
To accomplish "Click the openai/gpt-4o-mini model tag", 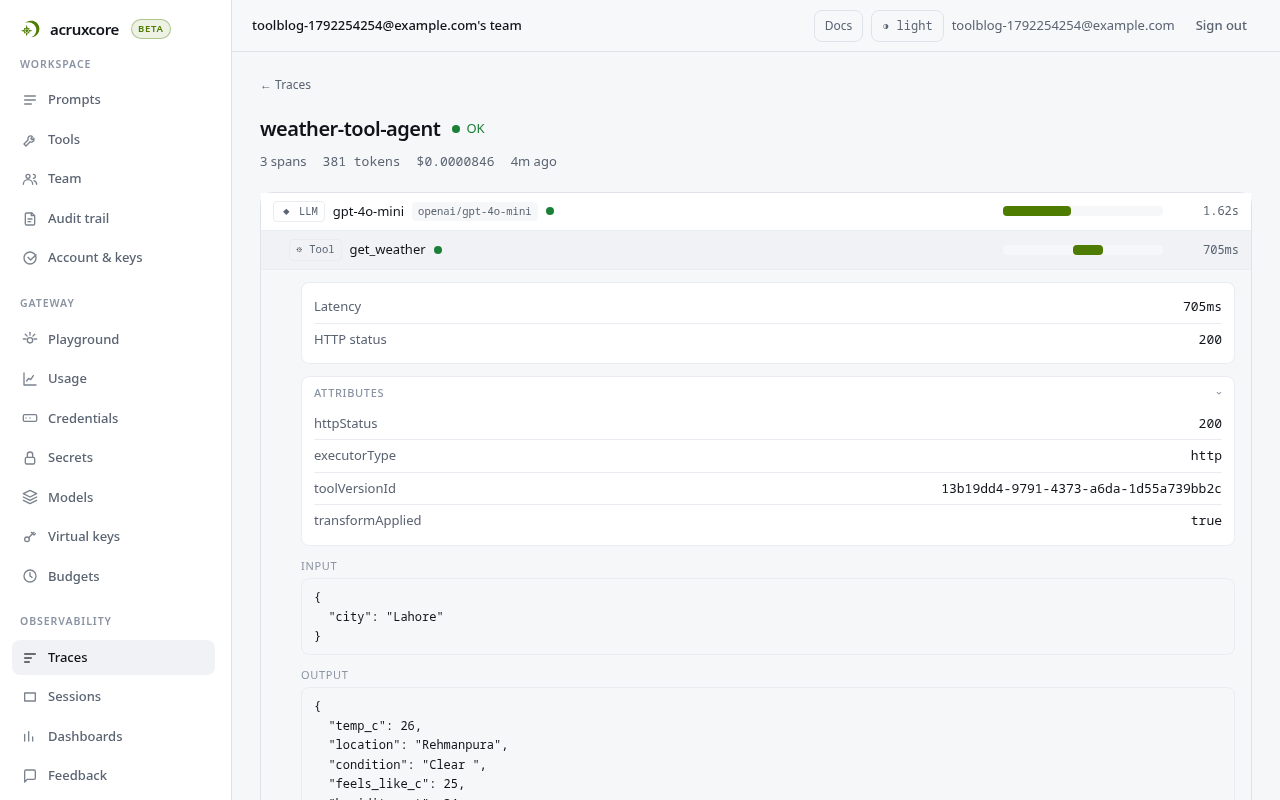I will pos(475,211).
